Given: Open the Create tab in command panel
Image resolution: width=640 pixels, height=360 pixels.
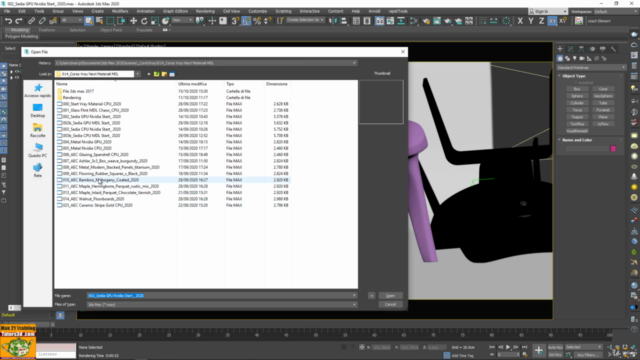Looking at the screenshot, I should (x=560, y=49).
